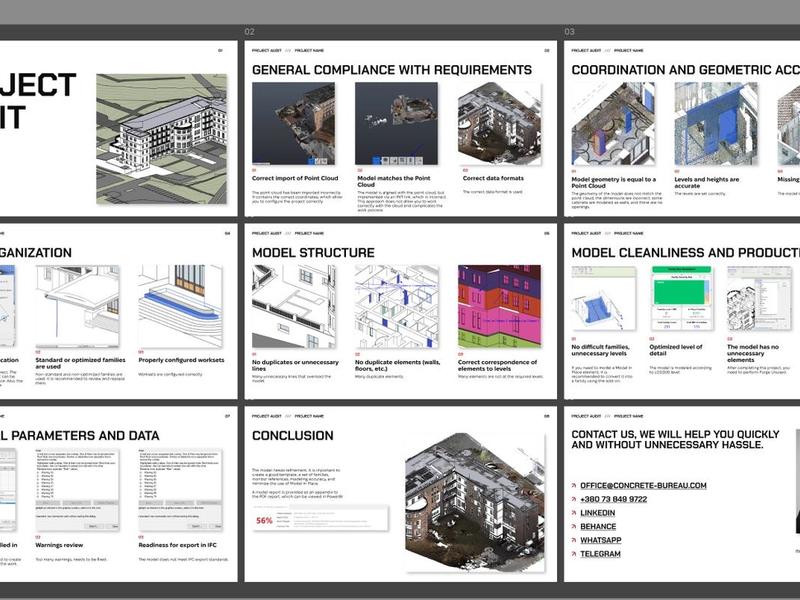Select the building render on the title slide
Image resolution: width=800 pixels, height=600 pixels.
(x=161, y=139)
